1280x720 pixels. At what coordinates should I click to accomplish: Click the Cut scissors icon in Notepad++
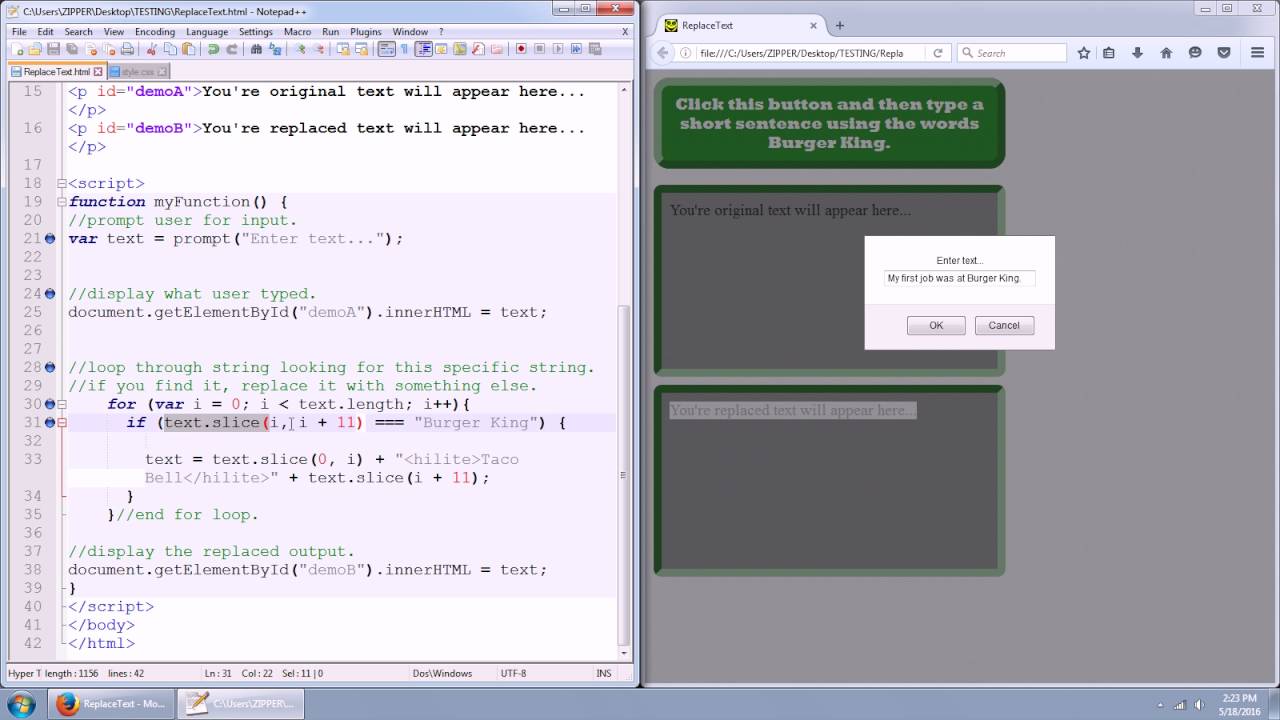152,49
